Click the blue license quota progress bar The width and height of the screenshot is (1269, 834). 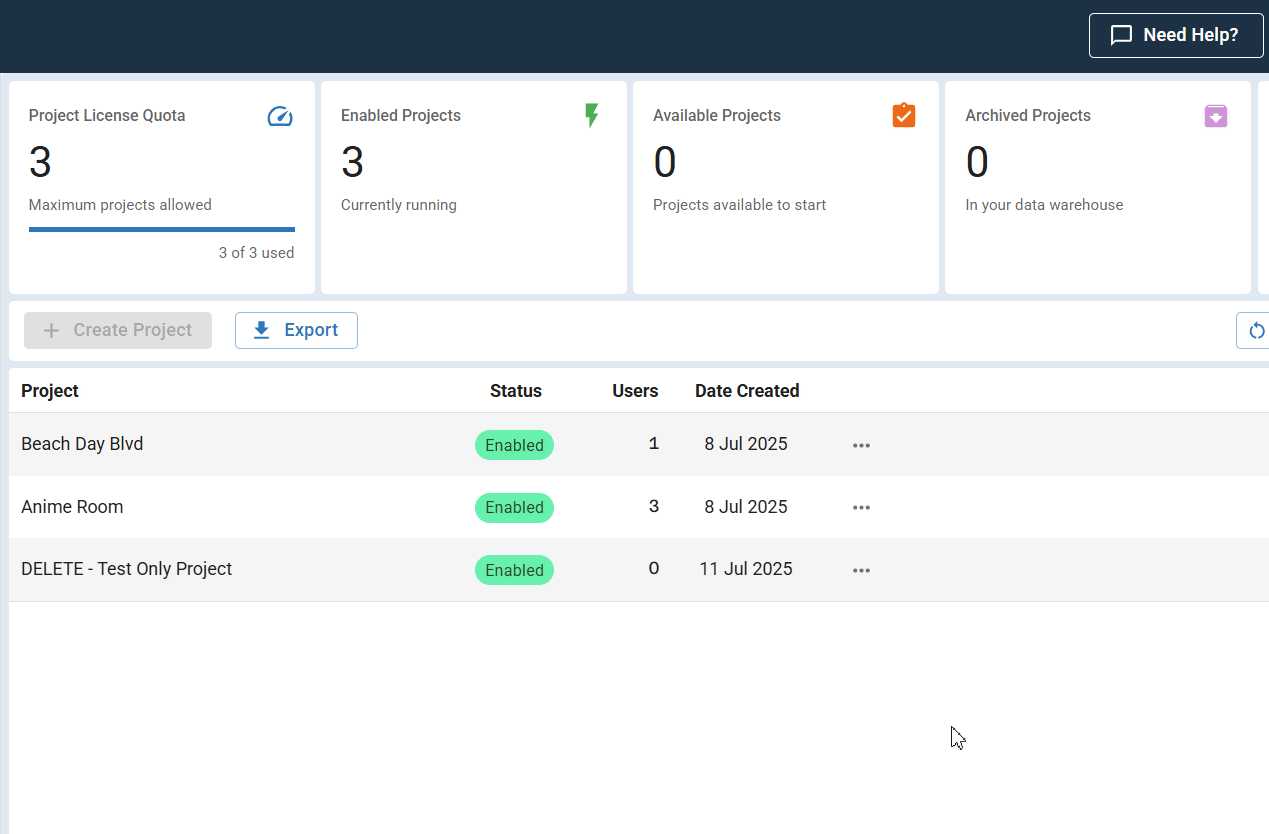pos(161,229)
